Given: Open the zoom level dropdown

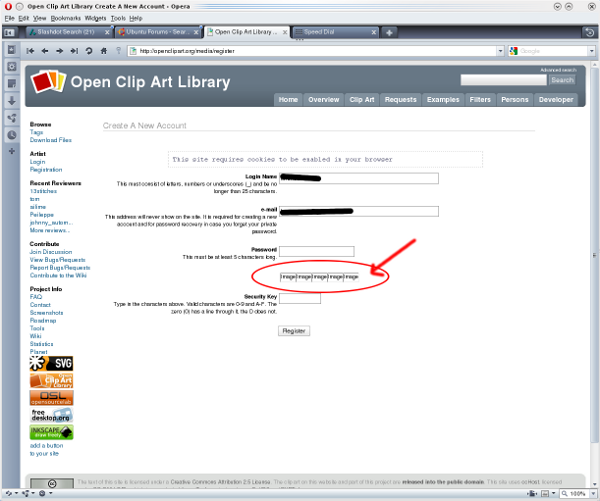Looking at the screenshot, I should [593, 494].
